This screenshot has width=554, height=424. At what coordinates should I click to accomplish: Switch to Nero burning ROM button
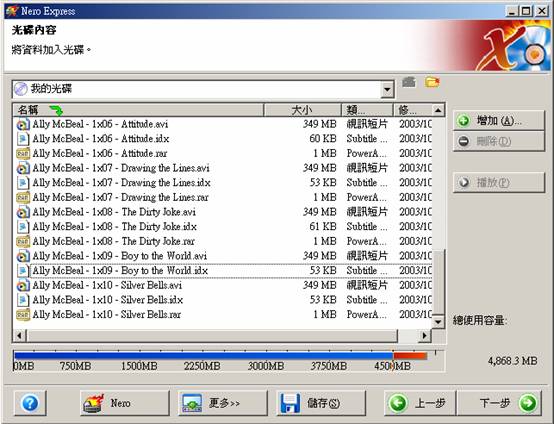point(125,403)
